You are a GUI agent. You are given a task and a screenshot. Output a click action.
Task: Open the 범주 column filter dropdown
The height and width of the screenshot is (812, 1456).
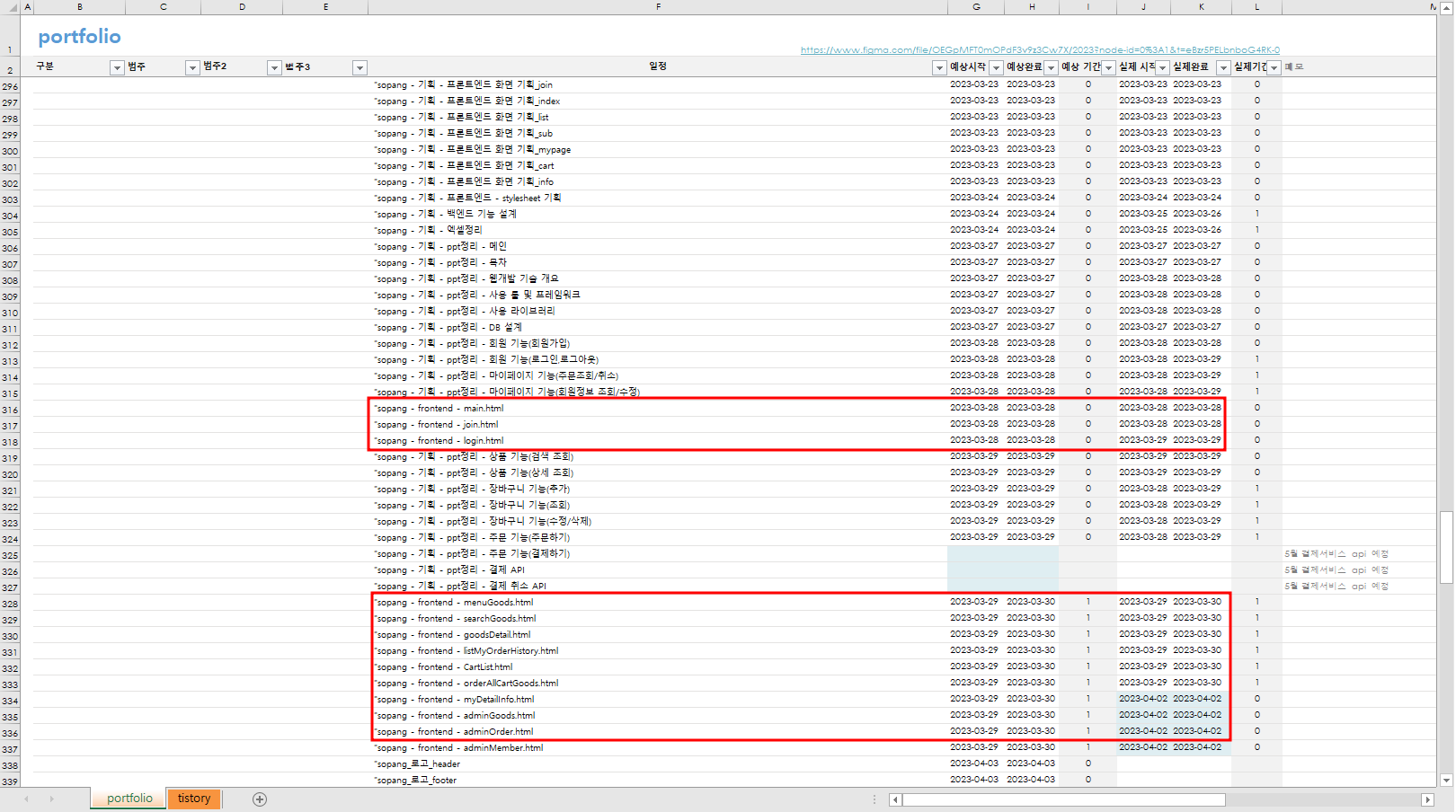192,67
